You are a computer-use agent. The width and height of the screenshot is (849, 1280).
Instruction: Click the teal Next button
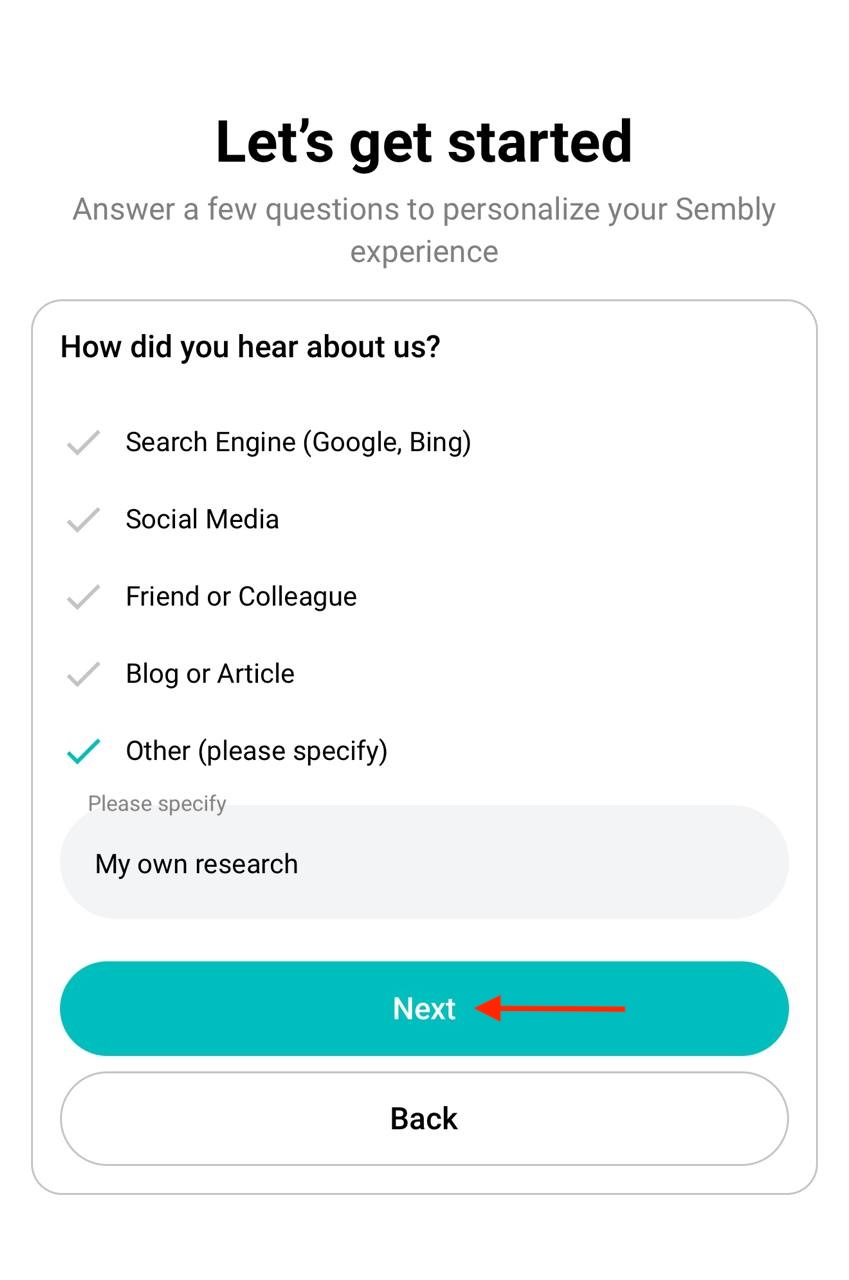pos(424,1008)
